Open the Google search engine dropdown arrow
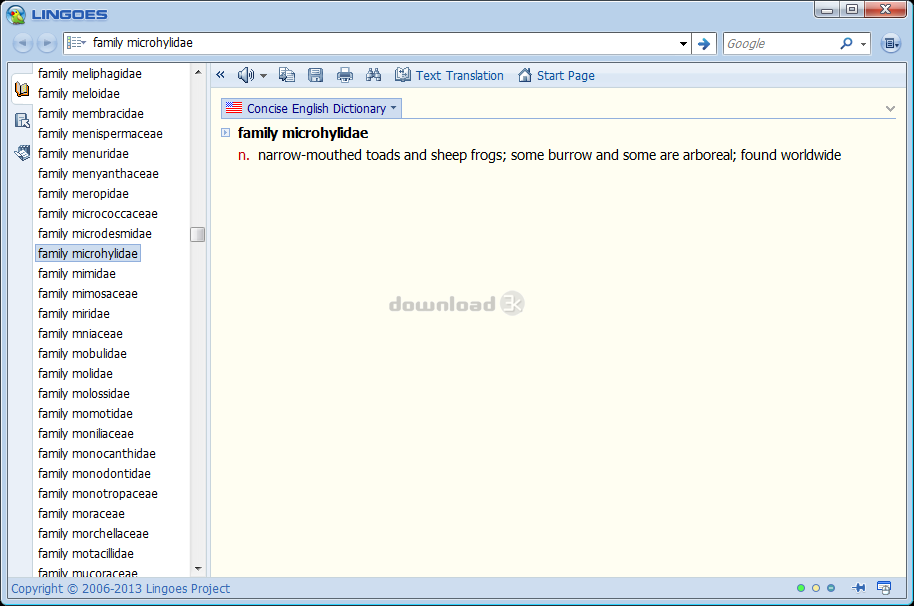This screenshot has height=606, width=914. point(863,44)
